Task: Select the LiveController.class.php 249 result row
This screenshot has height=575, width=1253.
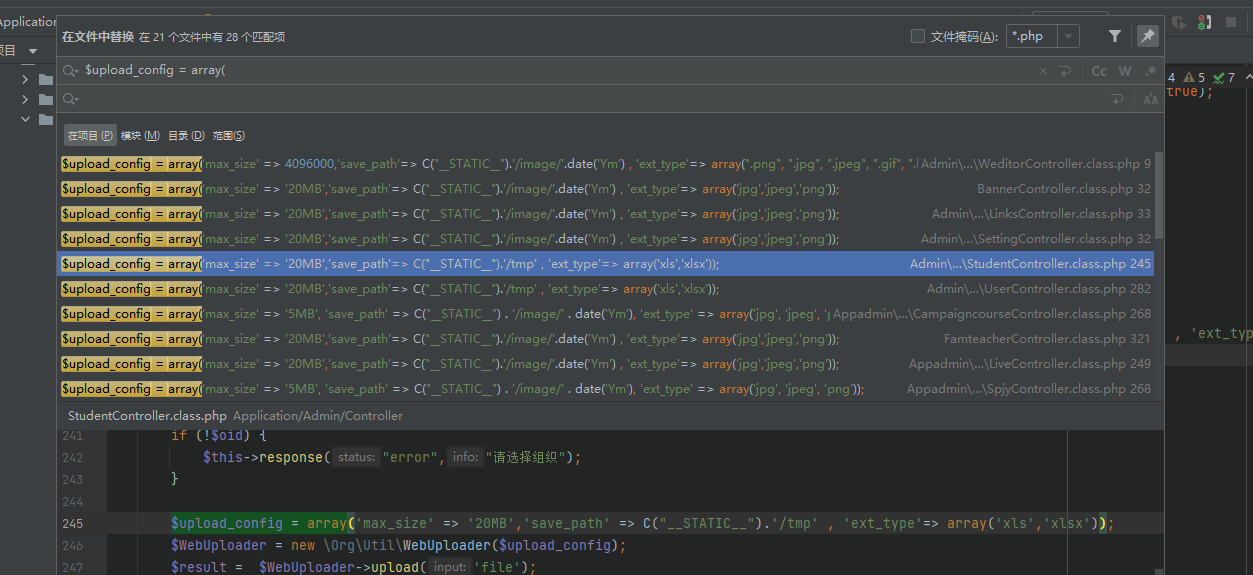Action: point(606,363)
